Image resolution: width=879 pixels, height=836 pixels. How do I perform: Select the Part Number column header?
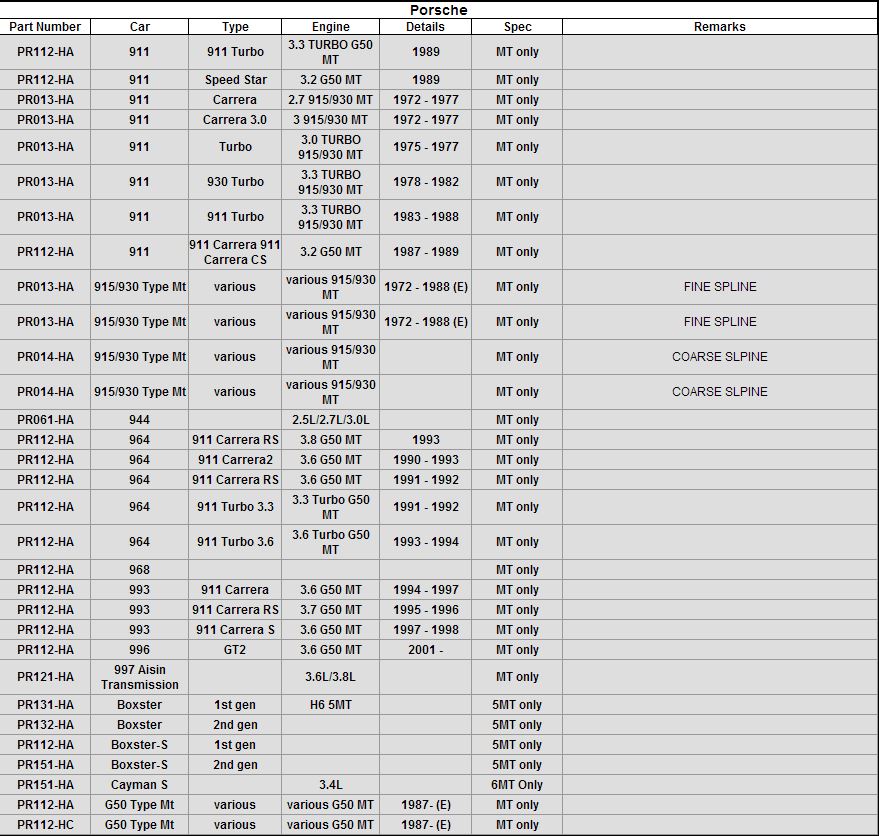pos(45,27)
